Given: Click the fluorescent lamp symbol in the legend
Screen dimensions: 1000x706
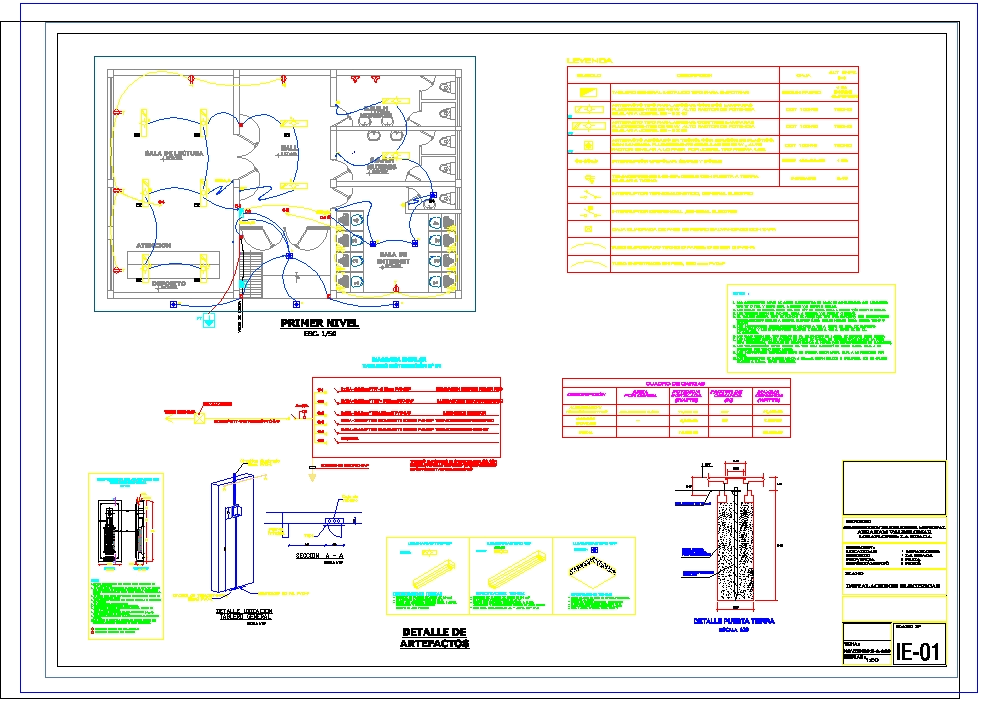Looking at the screenshot, I should 588,110.
